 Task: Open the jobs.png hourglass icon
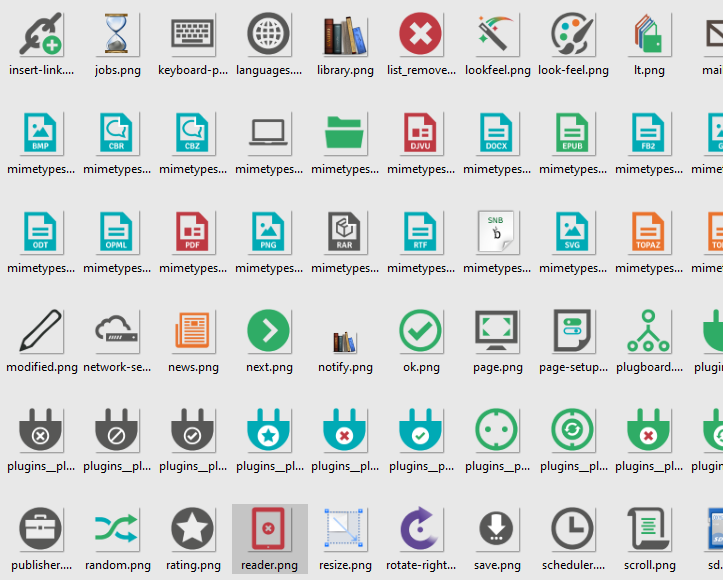[x=116, y=34]
